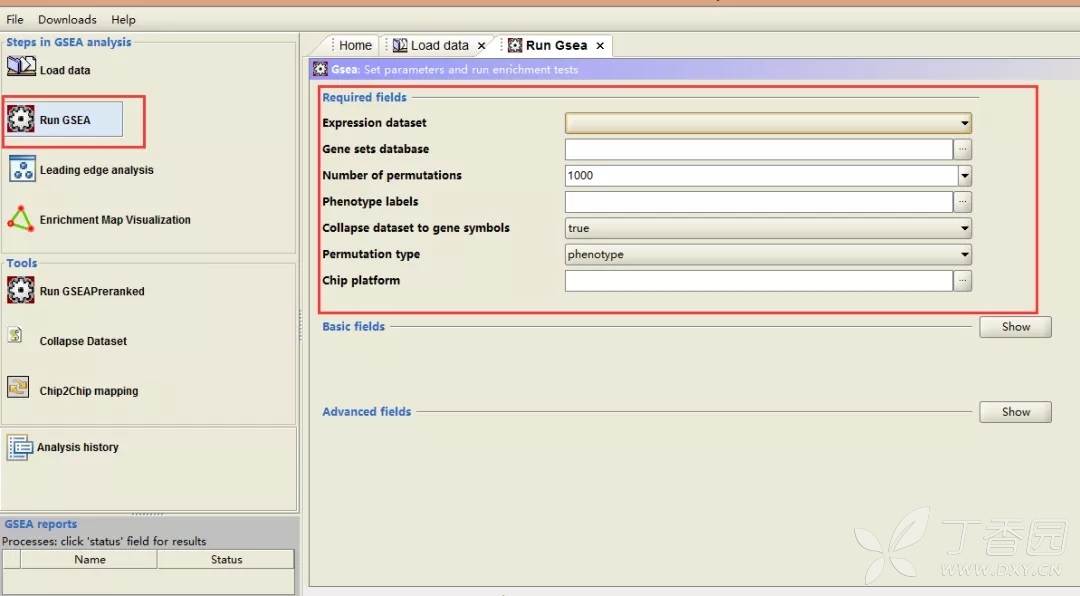
Task: Select Chip2Chip mapping tool label
Action: 89,391
